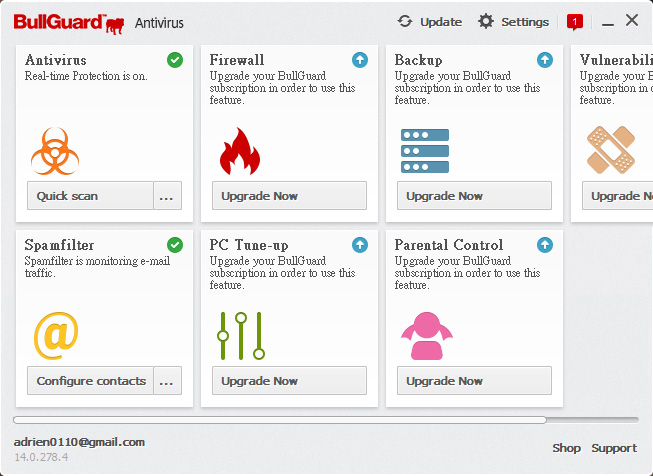Click the PC Tune-up card title

(x=249, y=245)
